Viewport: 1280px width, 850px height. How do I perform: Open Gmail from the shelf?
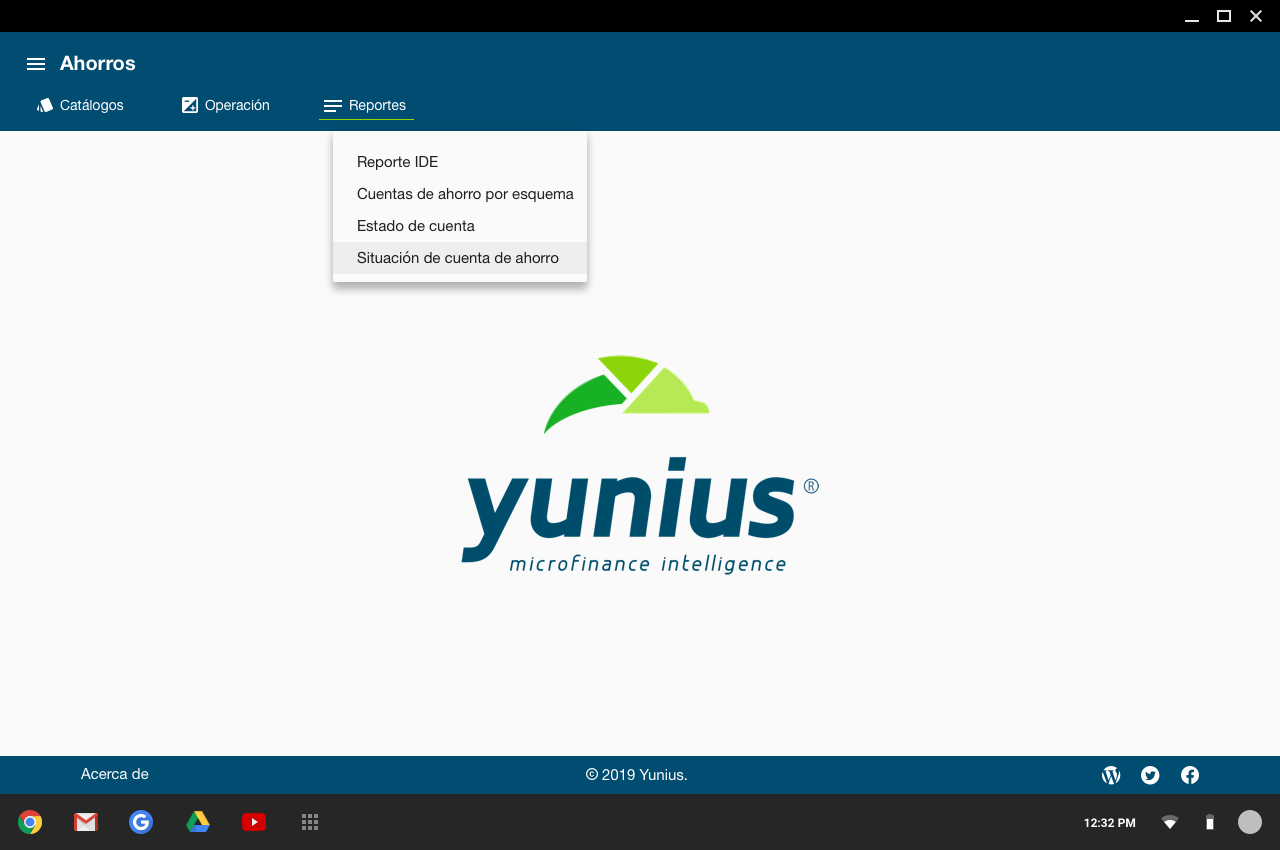[x=86, y=822]
